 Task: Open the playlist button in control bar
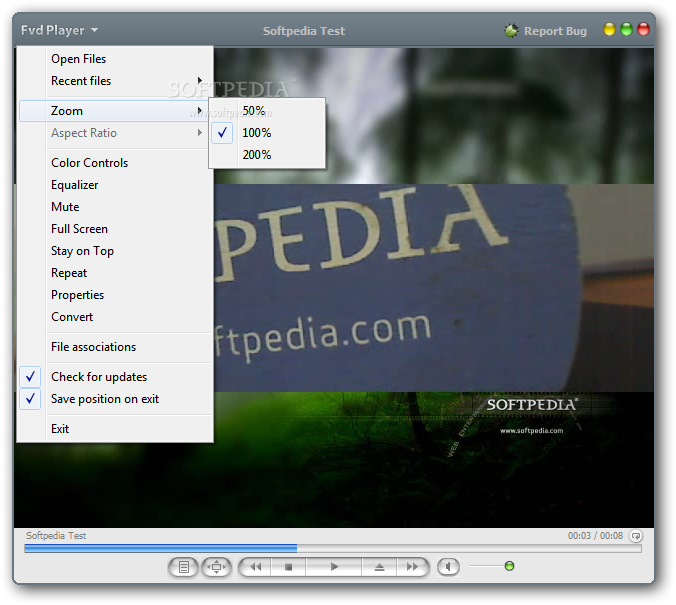pyautogui.click(x=183, y=567)
